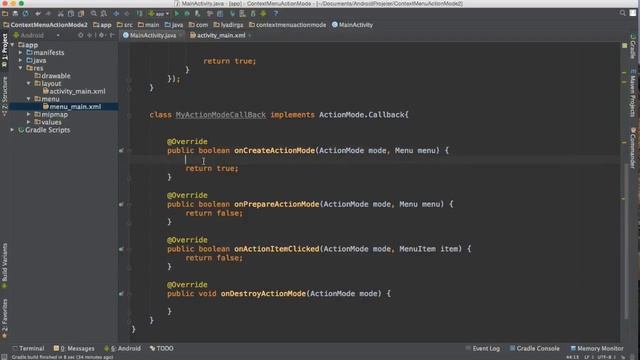Click the green Run button

(x=177, y=13)
